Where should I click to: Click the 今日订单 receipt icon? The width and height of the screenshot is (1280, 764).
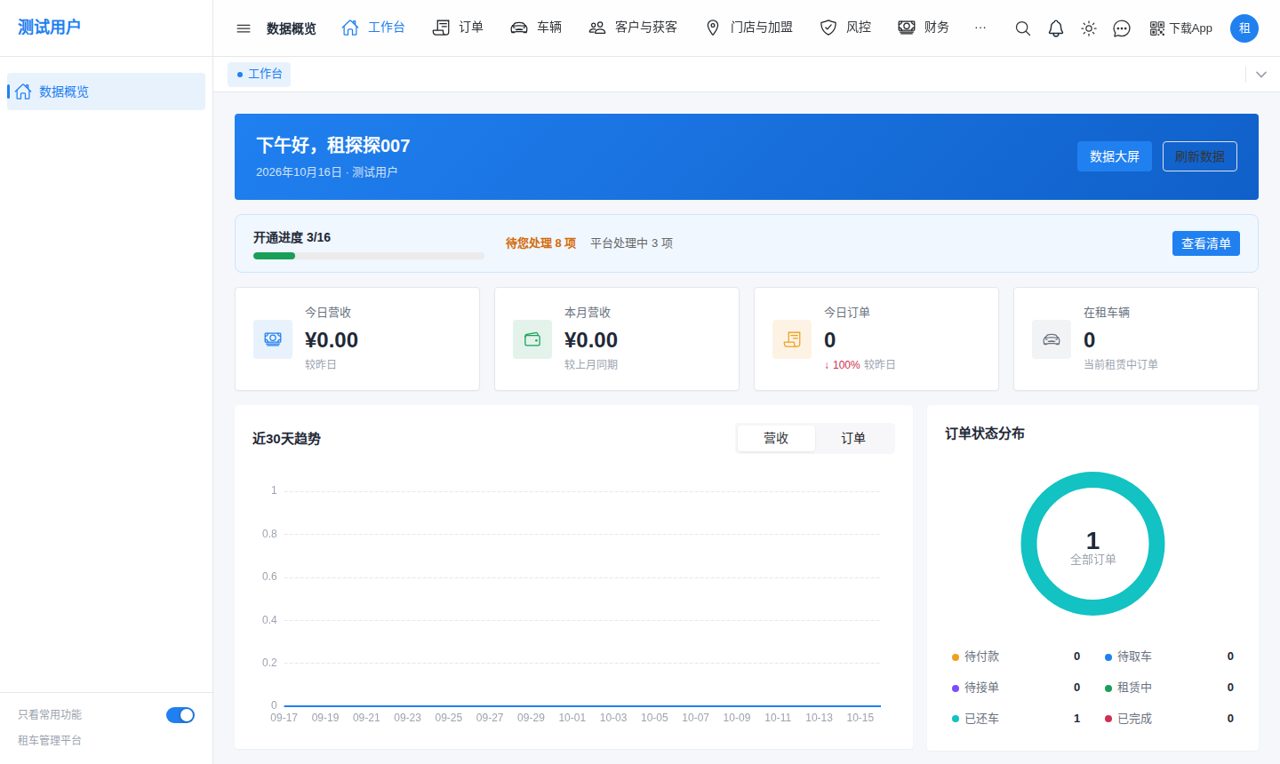click(x=792, y=339)
